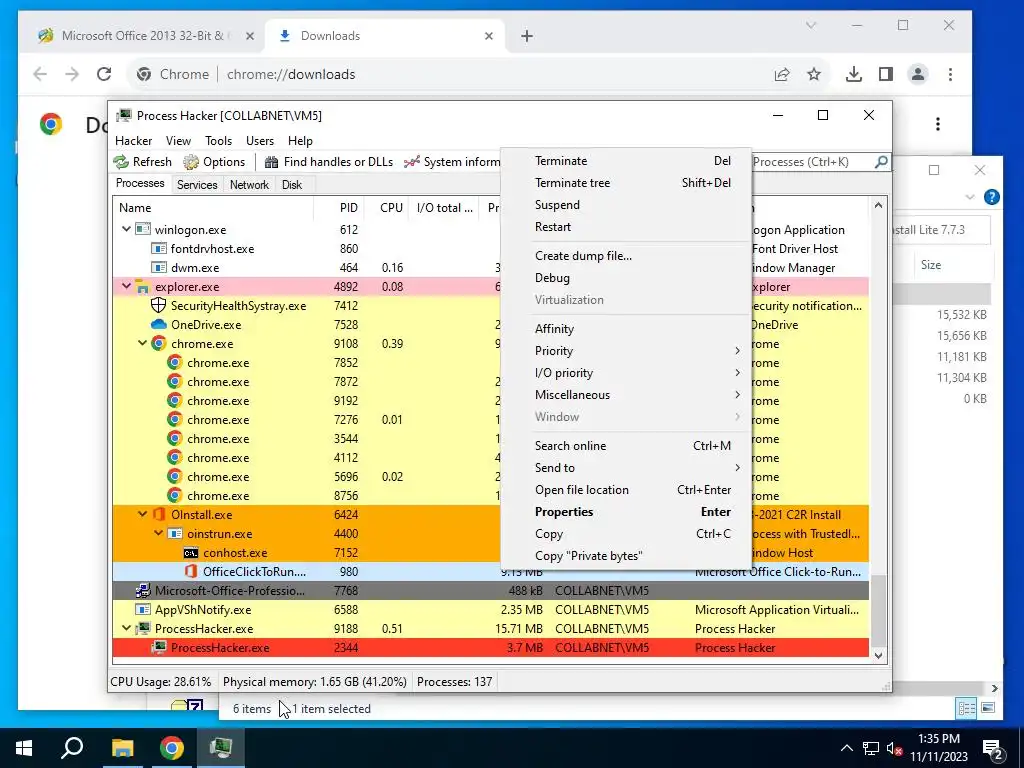Image resolution: width=1024 pixels, height=768 pixels.
Task: Sort processes by PID column header
Action: point(339,208)
